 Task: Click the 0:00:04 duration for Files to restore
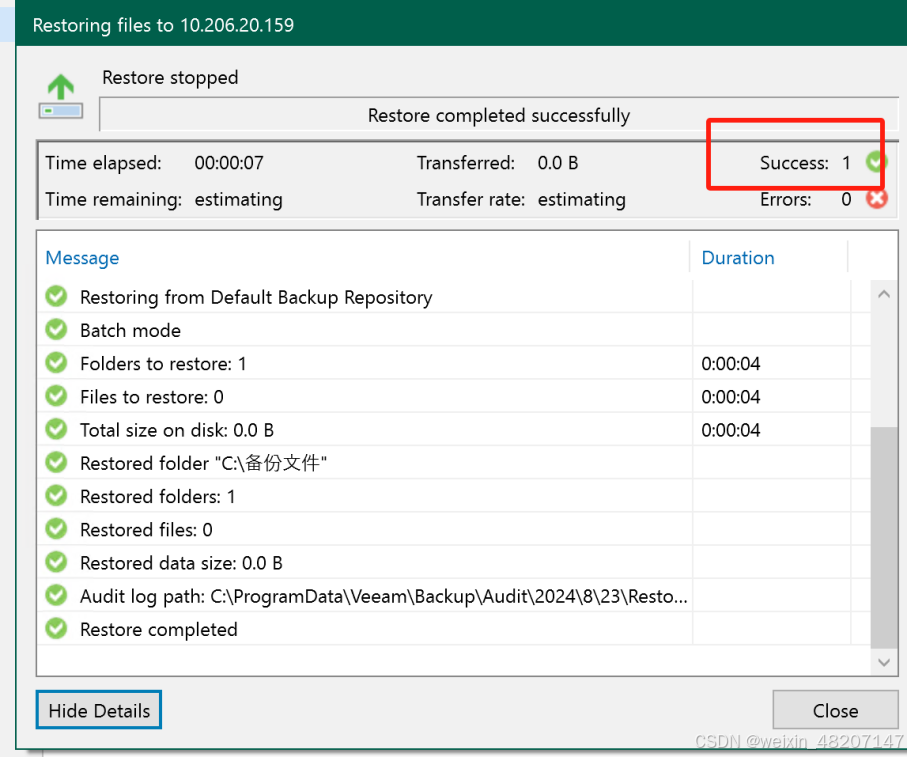click(731, 397)
